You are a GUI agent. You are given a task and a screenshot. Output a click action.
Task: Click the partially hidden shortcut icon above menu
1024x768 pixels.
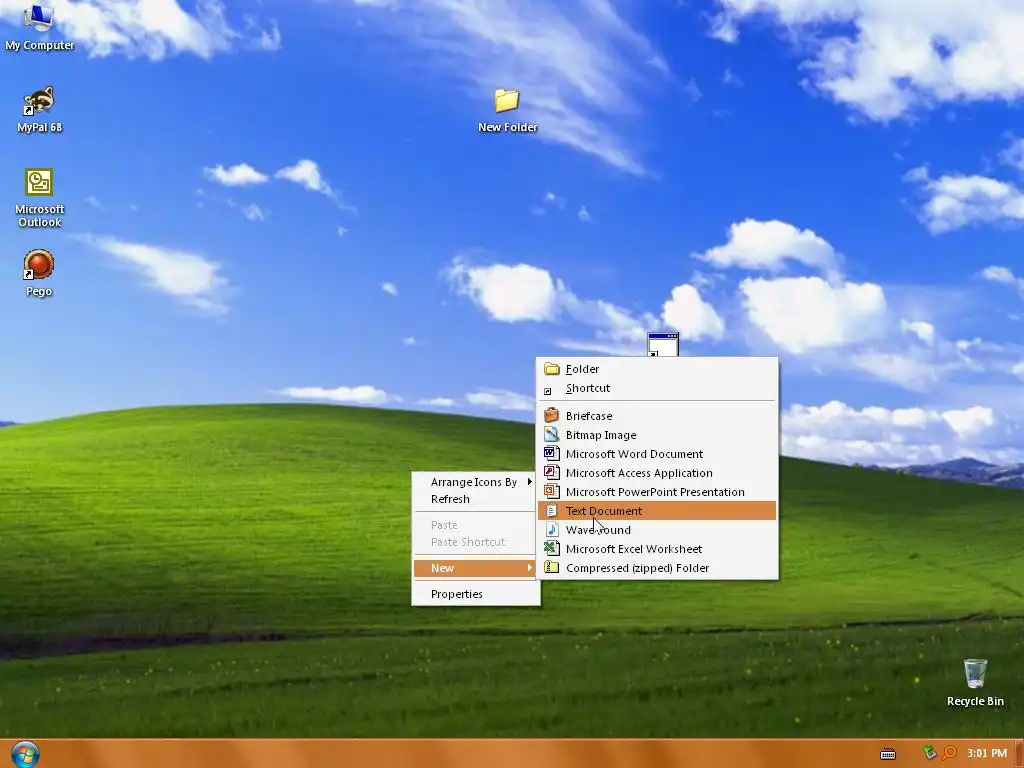coord(663,344)
